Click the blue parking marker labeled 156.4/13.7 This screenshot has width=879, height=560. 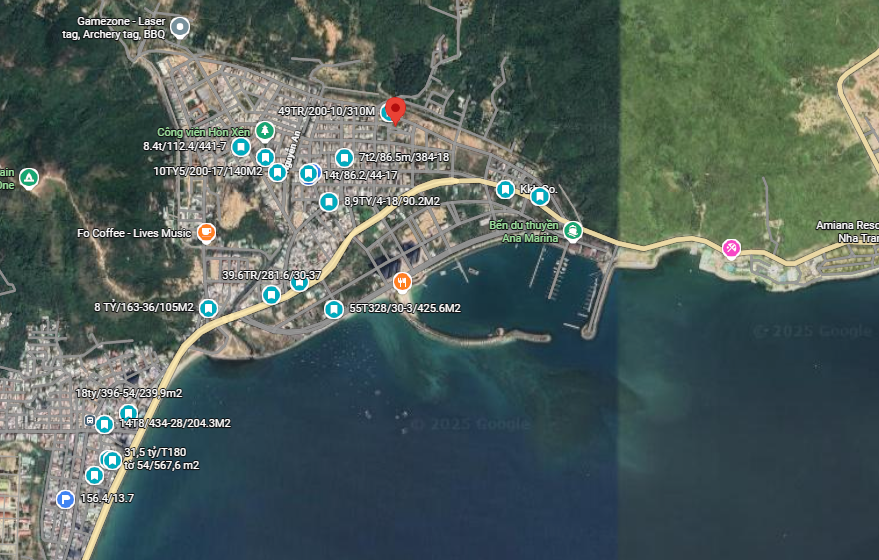tap(65, 498)
